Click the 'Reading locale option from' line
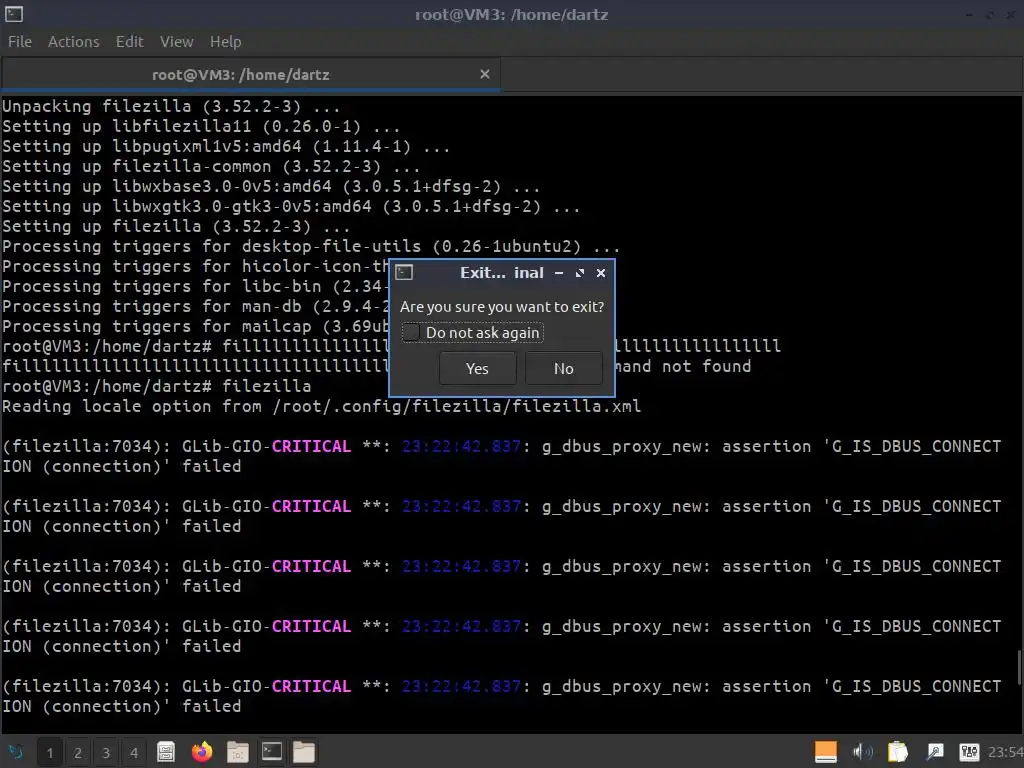 (321, 406)
